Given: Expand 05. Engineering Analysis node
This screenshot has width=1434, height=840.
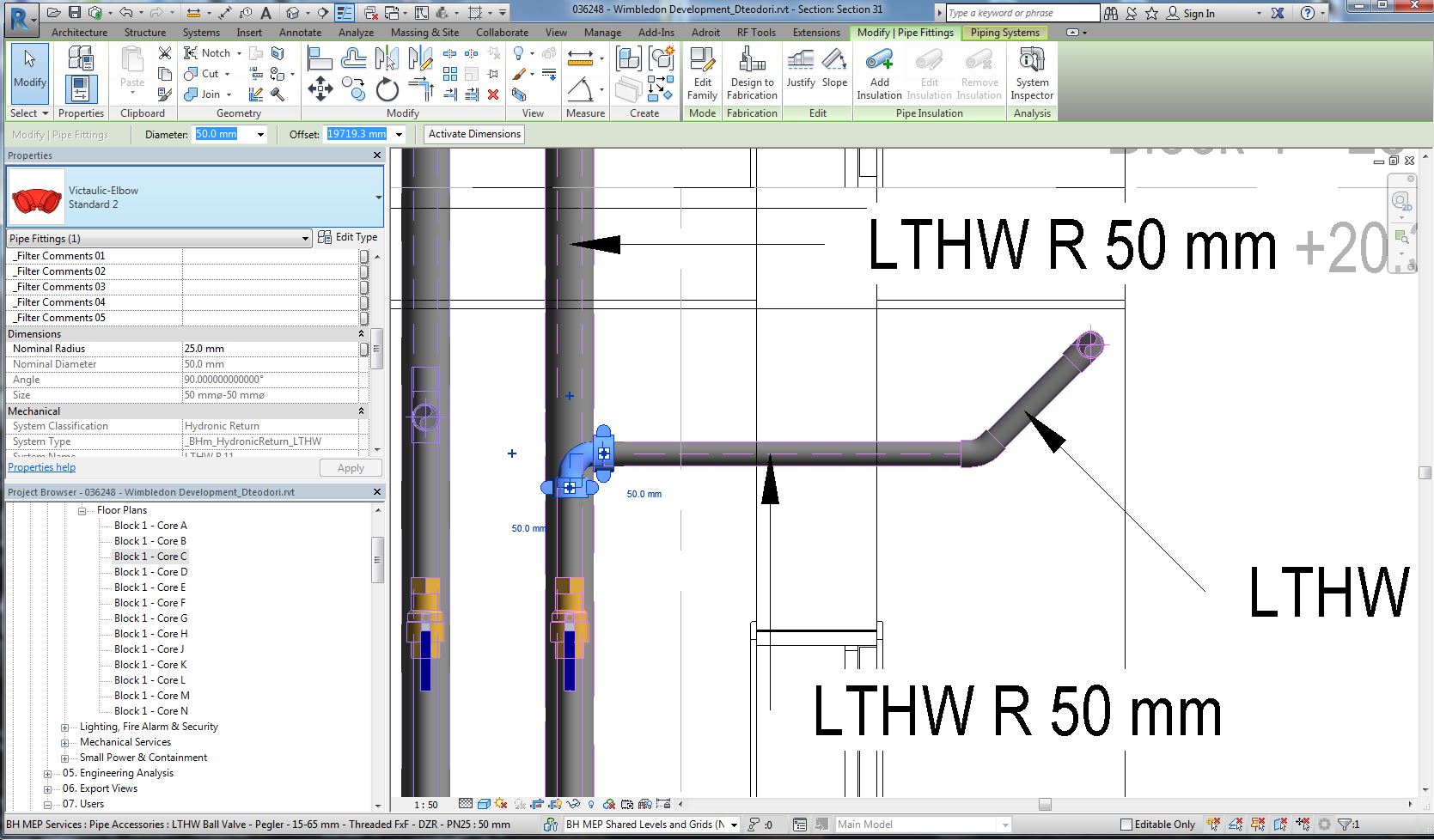Looking at the screenshot, I should tap(48, 774).
